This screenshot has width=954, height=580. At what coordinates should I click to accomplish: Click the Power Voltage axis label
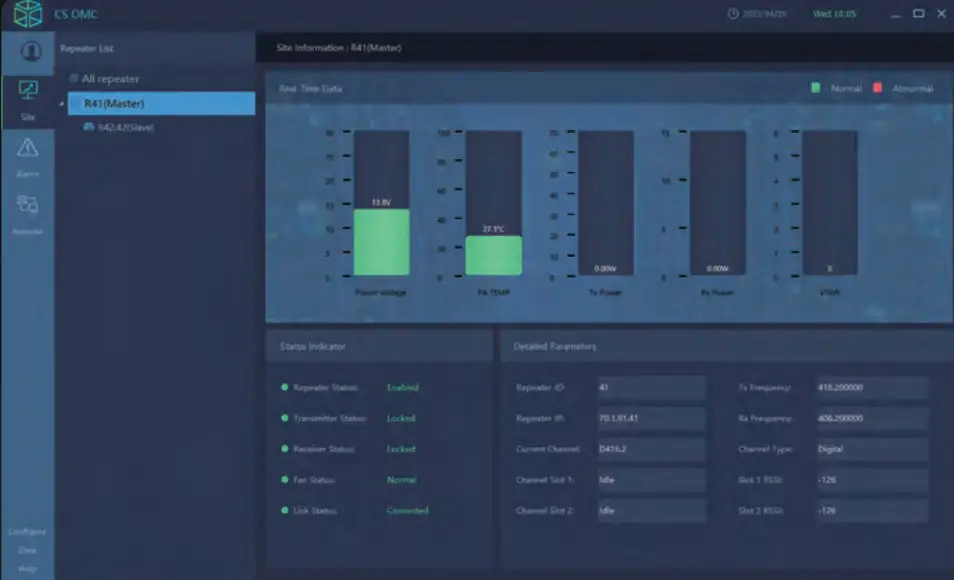click(381, 292)
